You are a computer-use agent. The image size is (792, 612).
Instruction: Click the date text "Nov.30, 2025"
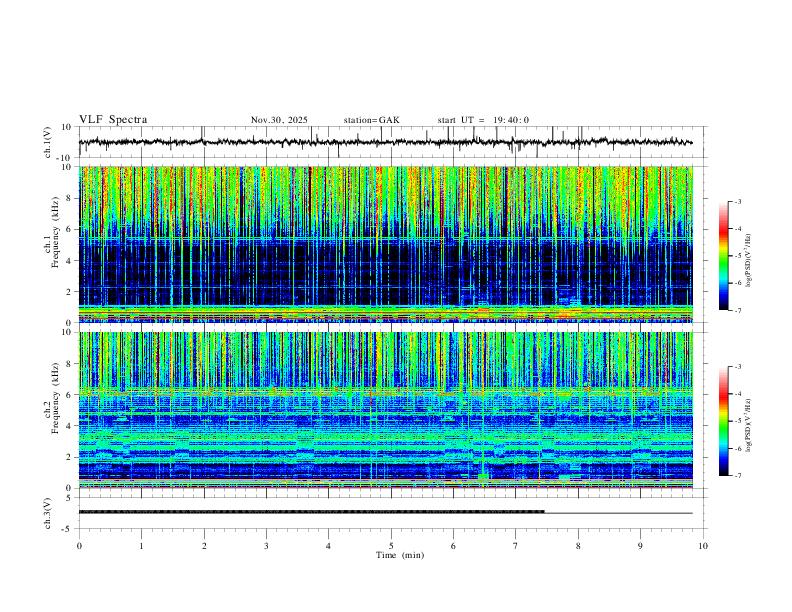pos(279,120)
